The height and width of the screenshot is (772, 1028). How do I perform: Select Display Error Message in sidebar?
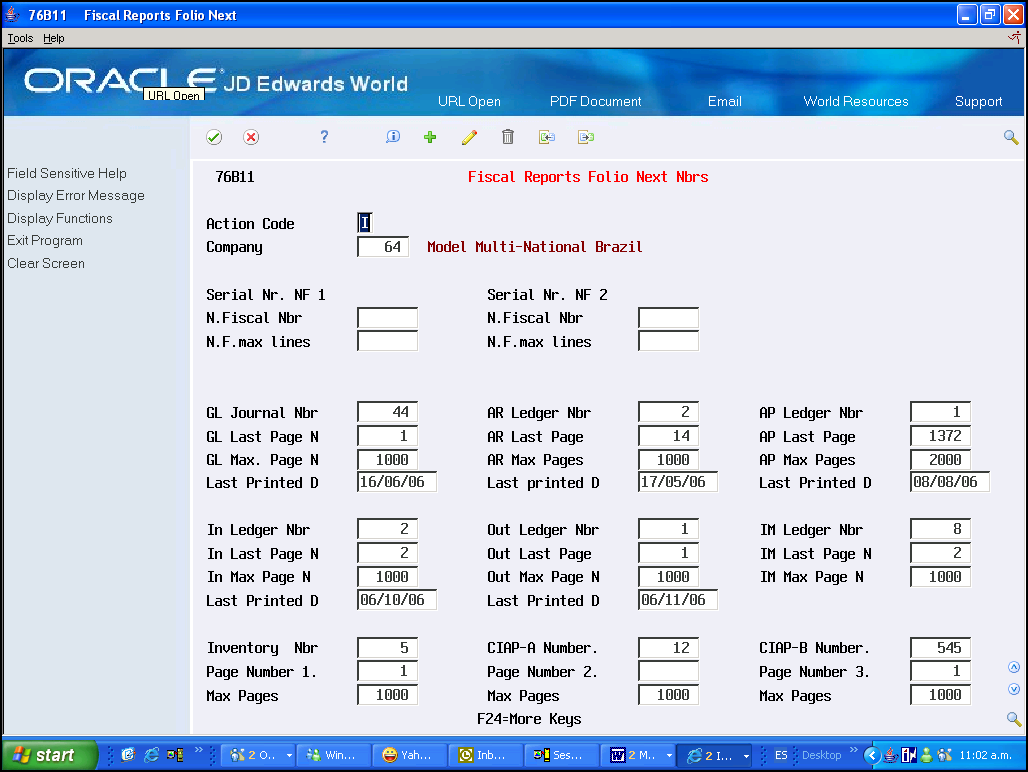[x=76, y=195]
